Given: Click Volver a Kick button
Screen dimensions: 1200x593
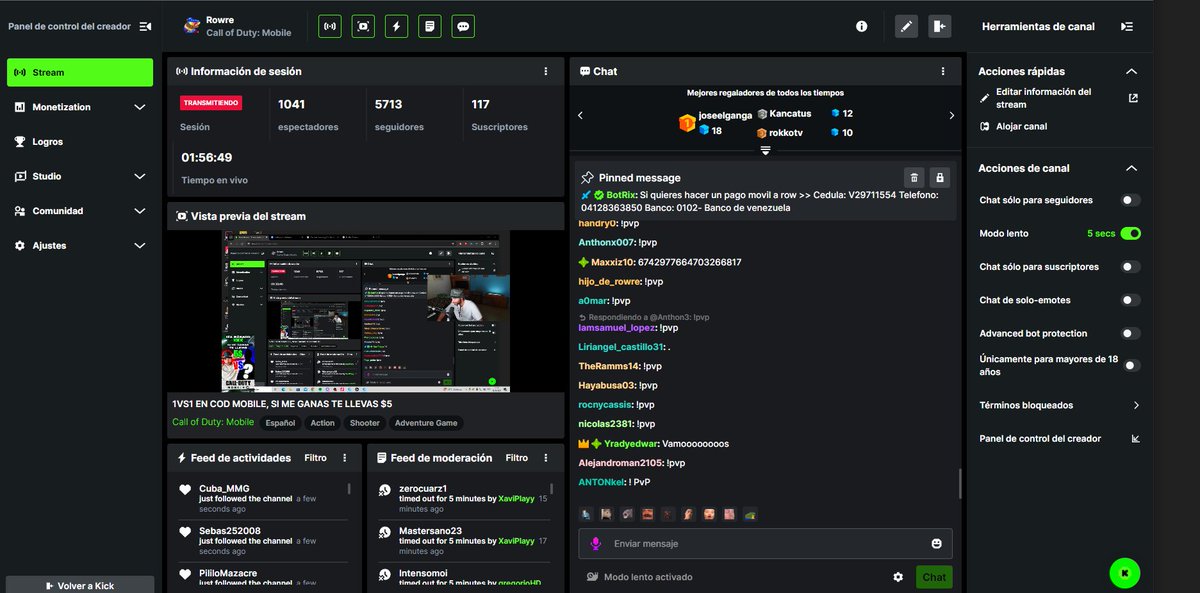Looking at the screenshot, I should pos(80,585).
